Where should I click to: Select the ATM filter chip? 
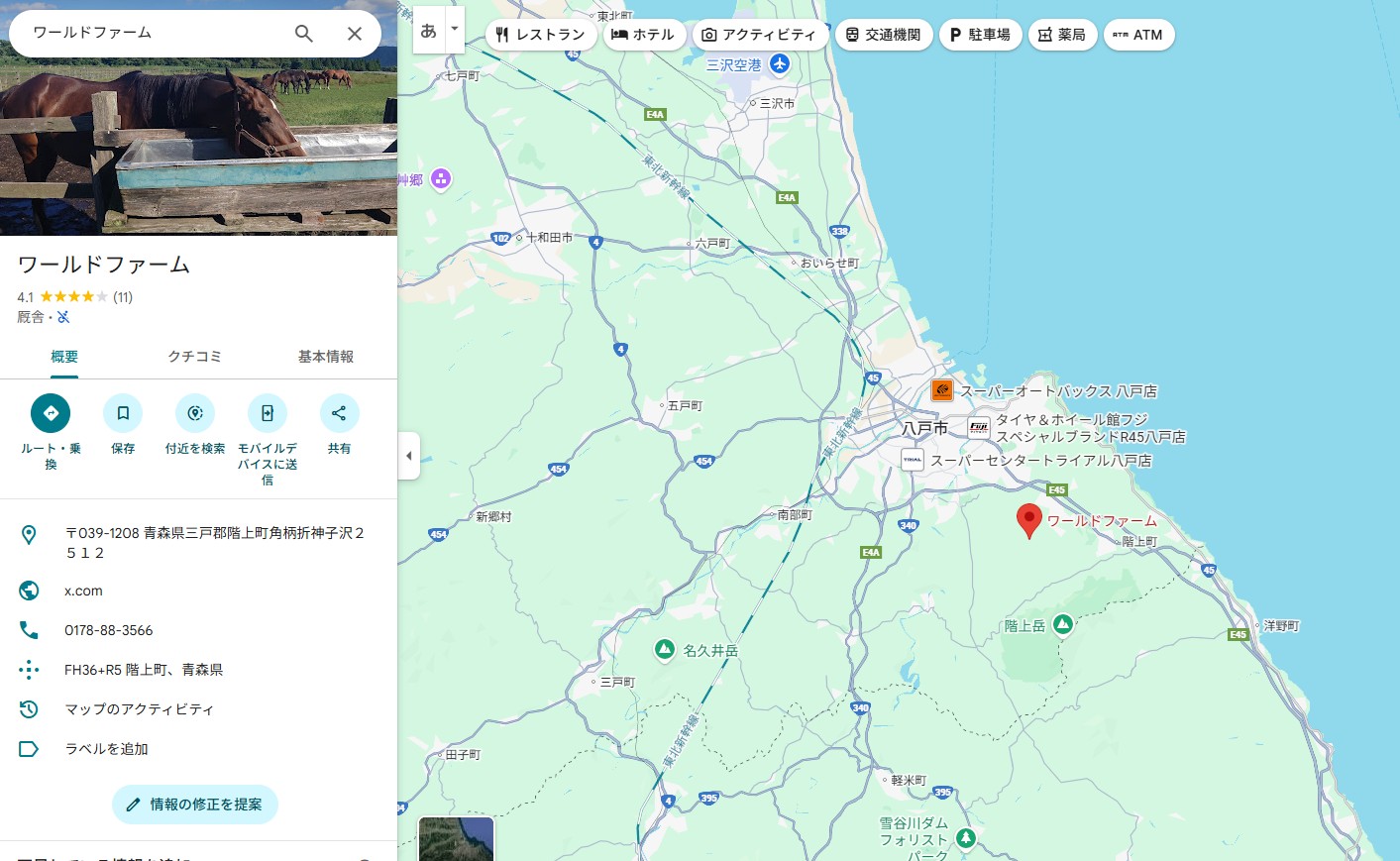(1138, 35)
